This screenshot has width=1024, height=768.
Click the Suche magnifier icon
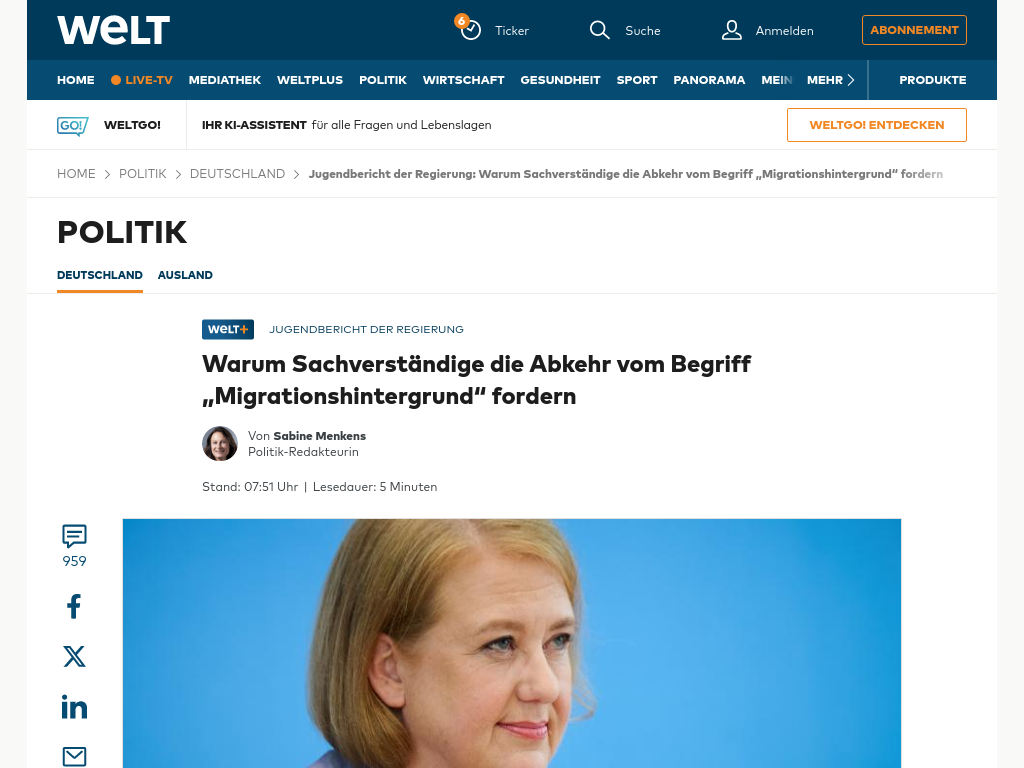point(600,30)
